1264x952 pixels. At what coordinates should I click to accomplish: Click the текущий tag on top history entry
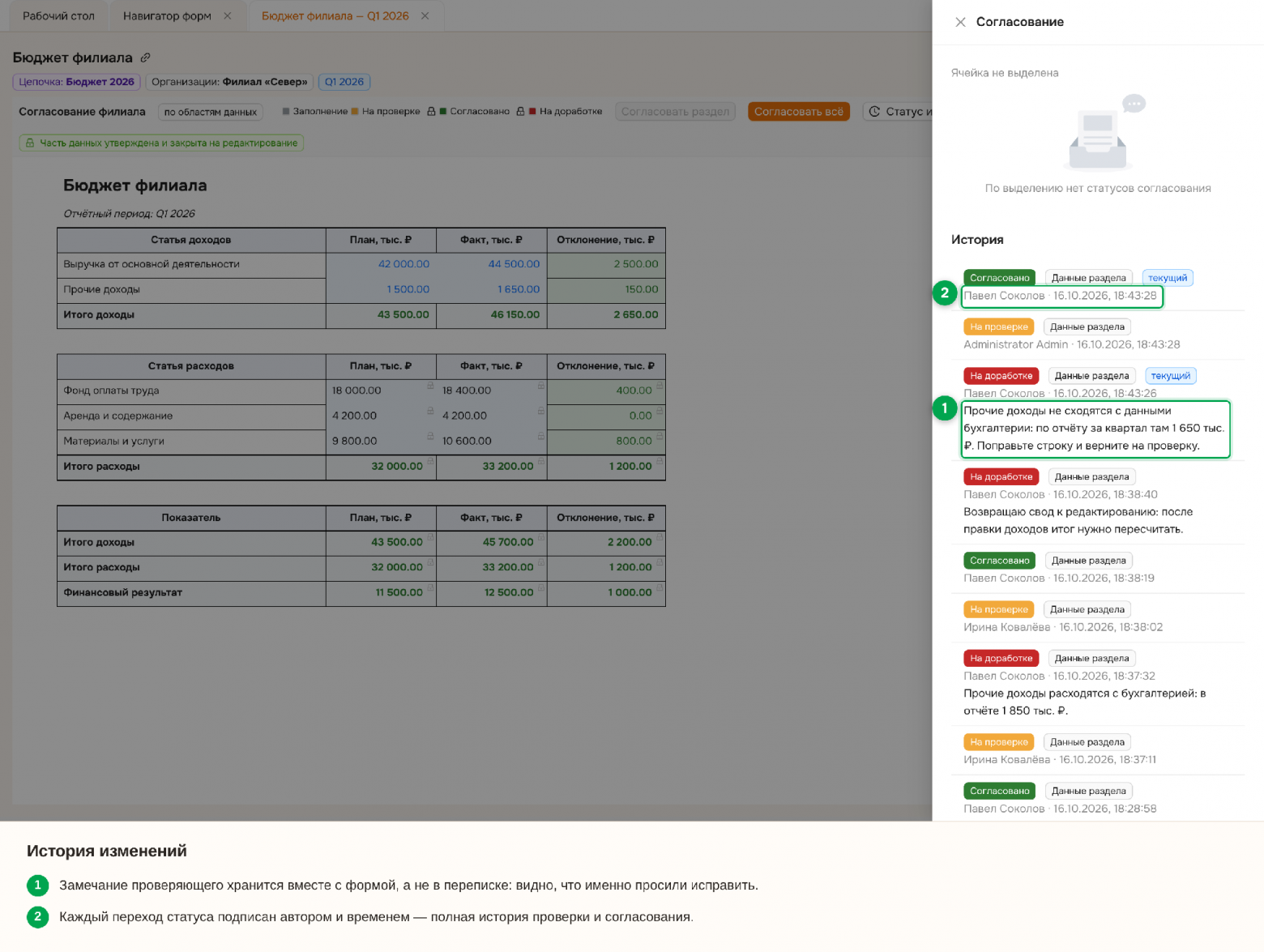point(1168,278)
